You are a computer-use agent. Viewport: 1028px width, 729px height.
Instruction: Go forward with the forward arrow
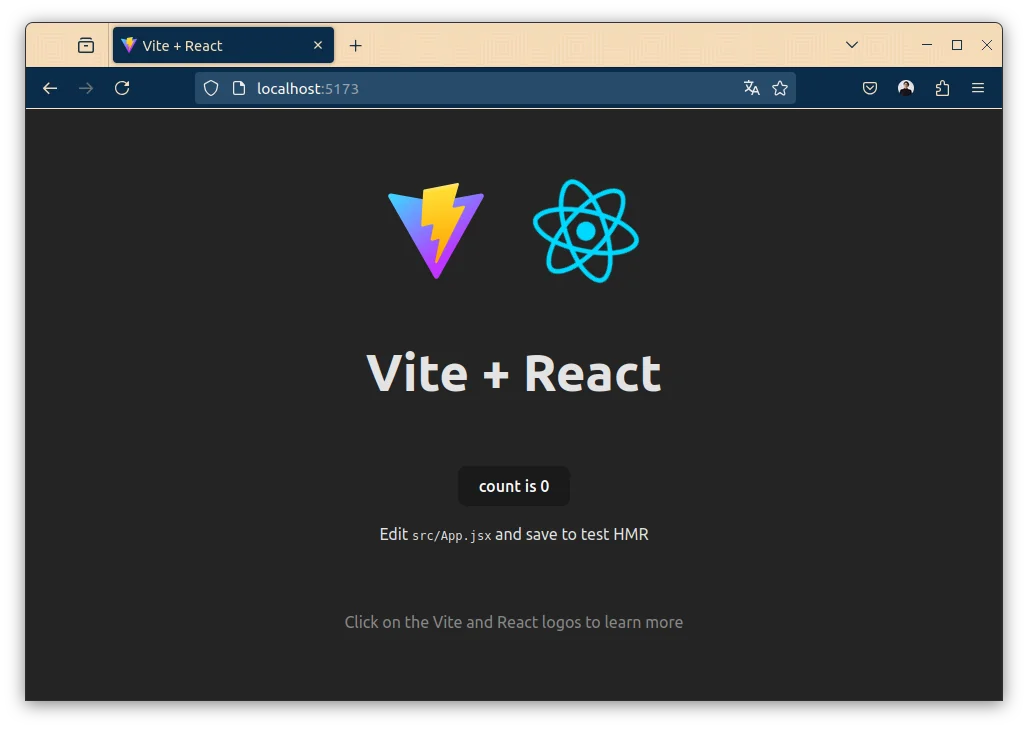click(86, 88)
